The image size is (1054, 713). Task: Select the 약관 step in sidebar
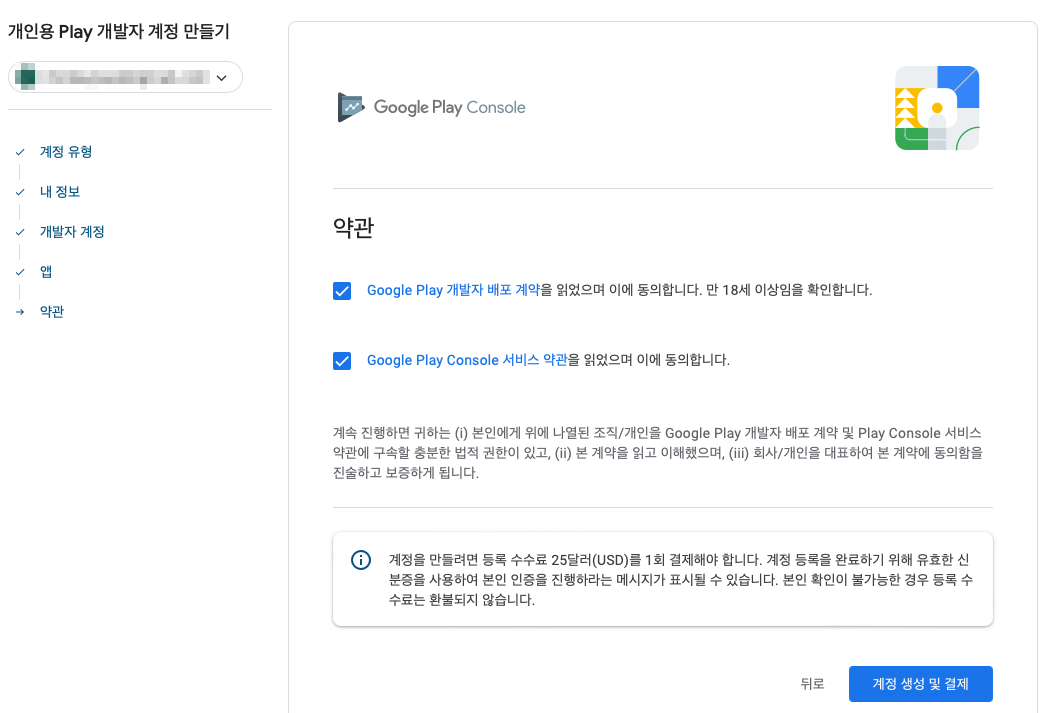point(52,312)
